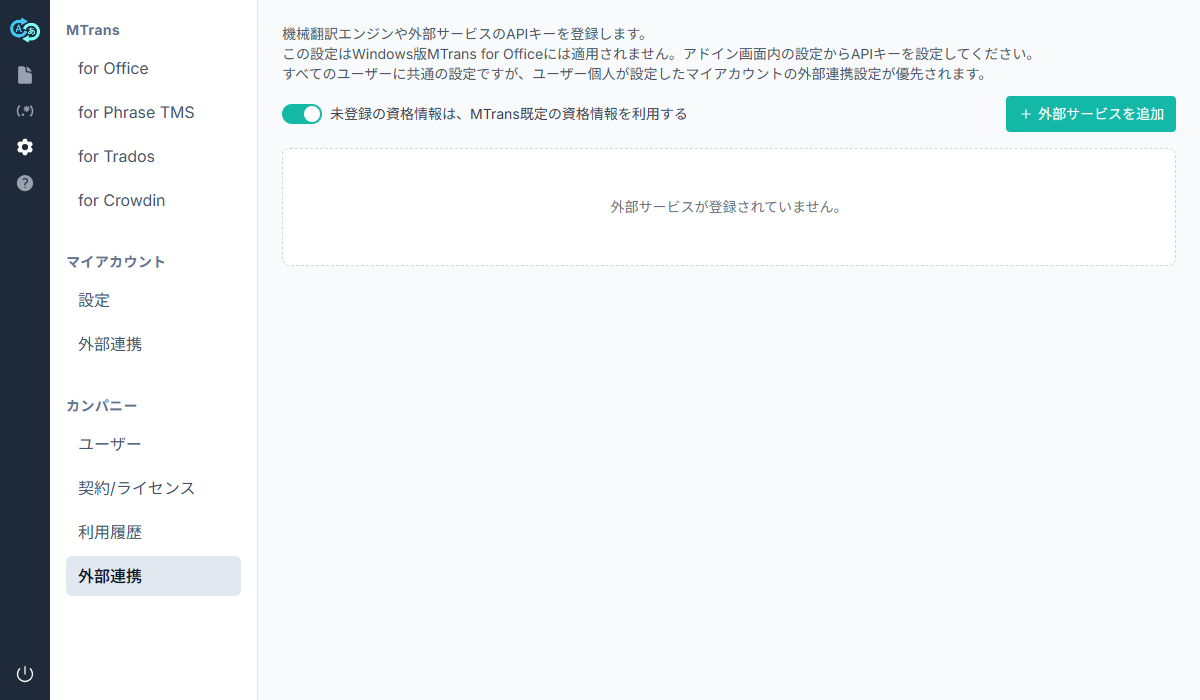This screenshot has width=1200, height=700.
Task: Click the マイアカウント section heading
Action: [116, 262]
